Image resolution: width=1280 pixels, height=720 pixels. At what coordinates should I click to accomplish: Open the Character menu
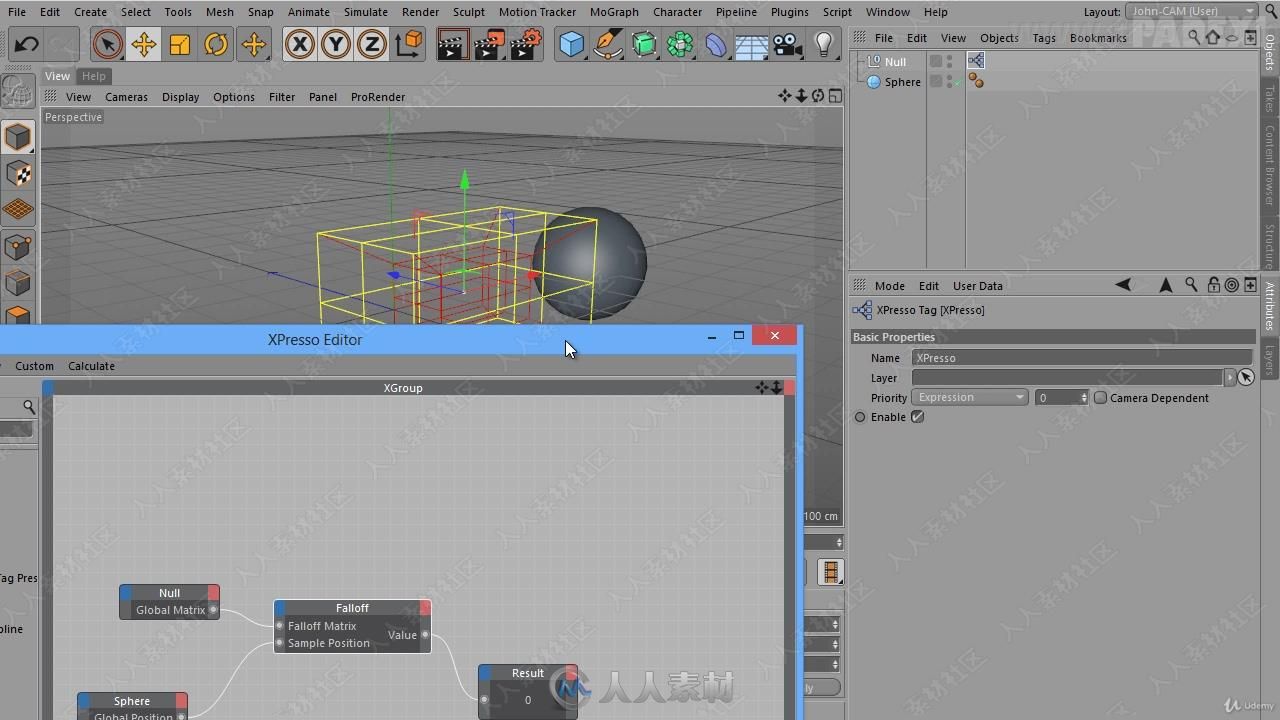coord(677,12)
